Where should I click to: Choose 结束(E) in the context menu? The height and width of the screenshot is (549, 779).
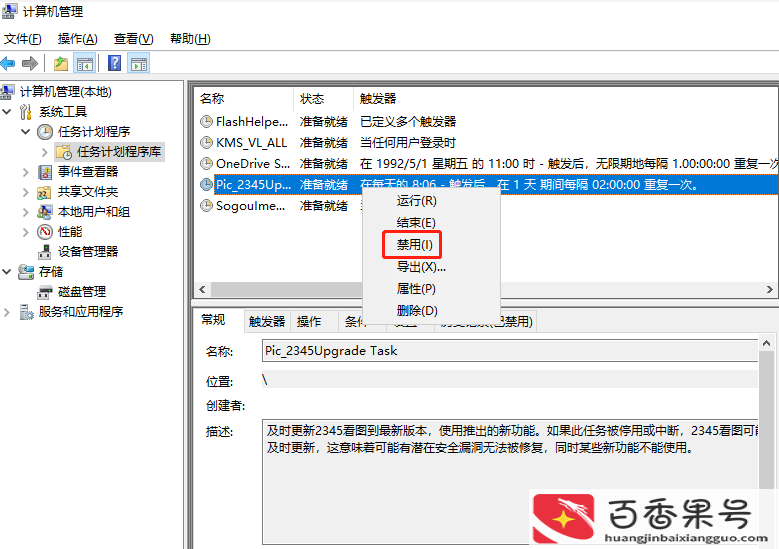(431, 223)
